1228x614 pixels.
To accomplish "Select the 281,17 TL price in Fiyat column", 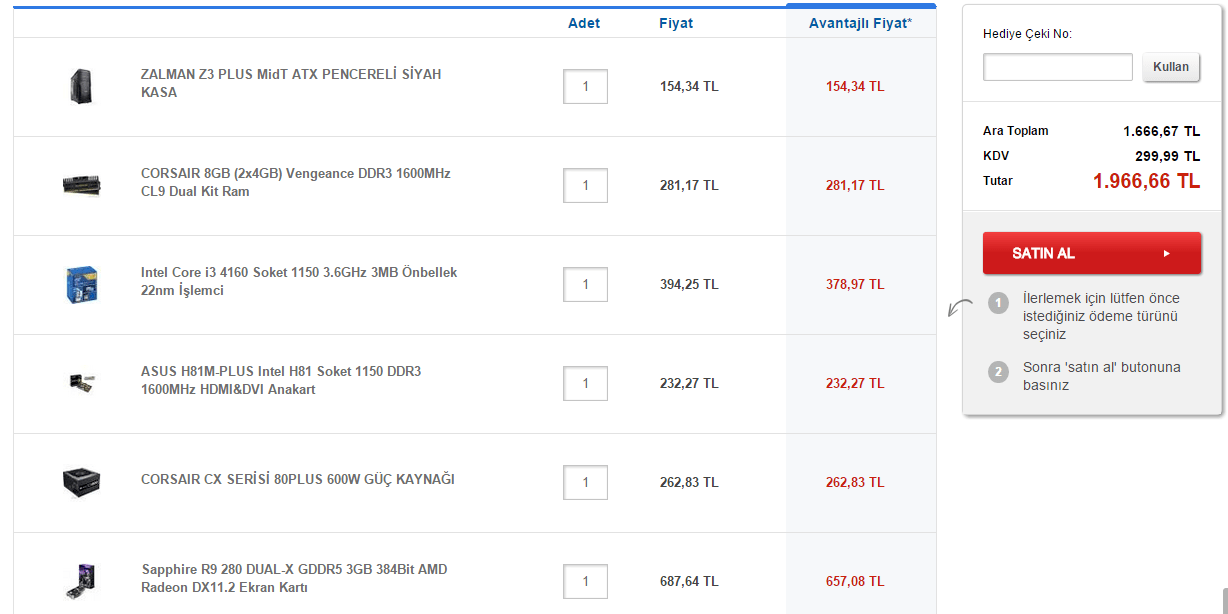I will pos(689,185).
